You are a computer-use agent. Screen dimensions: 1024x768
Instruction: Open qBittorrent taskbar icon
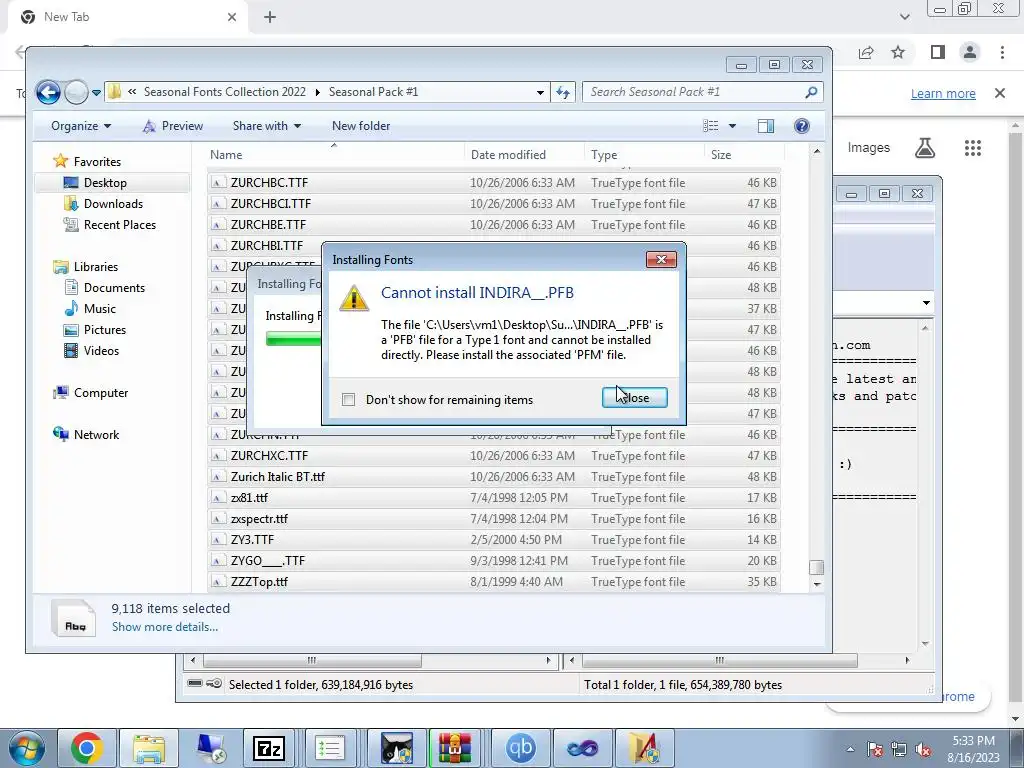(520, 748)
